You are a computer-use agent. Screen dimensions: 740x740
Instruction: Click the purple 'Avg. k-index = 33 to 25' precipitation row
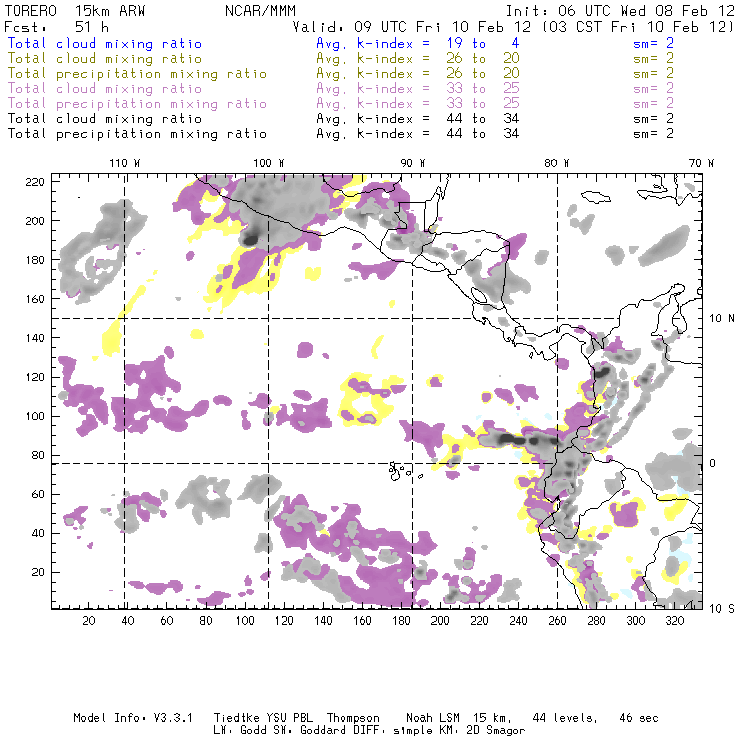(418, 104)
